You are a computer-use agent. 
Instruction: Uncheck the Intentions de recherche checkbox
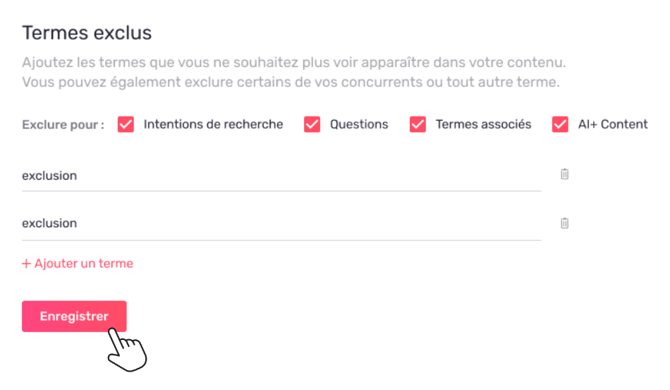(126, 124)
